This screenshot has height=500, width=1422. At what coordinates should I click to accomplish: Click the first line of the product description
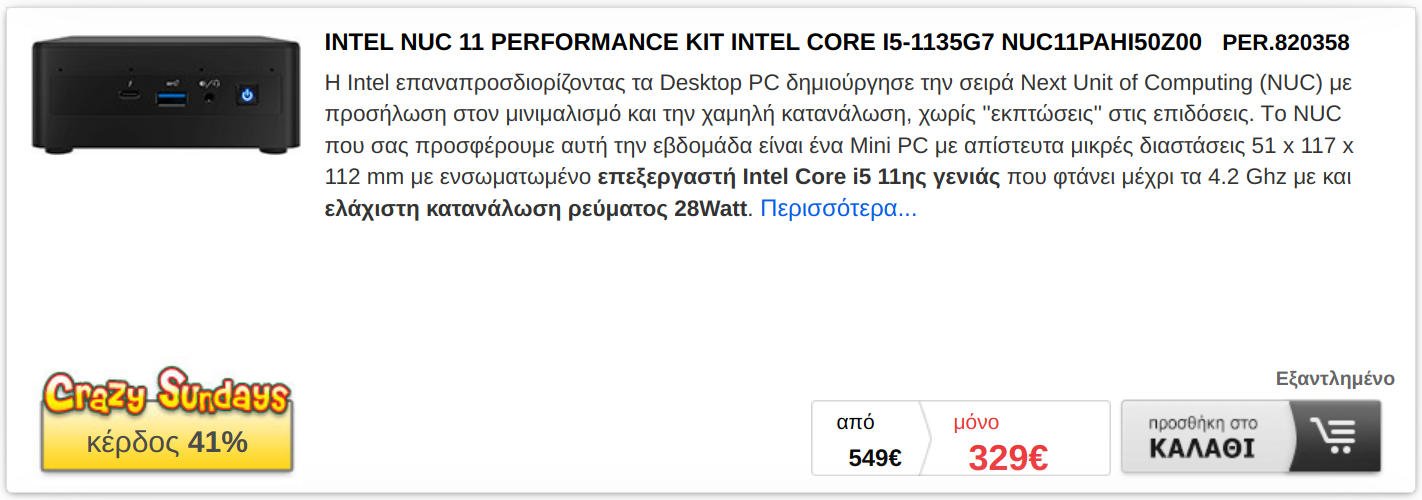(838, 82)
